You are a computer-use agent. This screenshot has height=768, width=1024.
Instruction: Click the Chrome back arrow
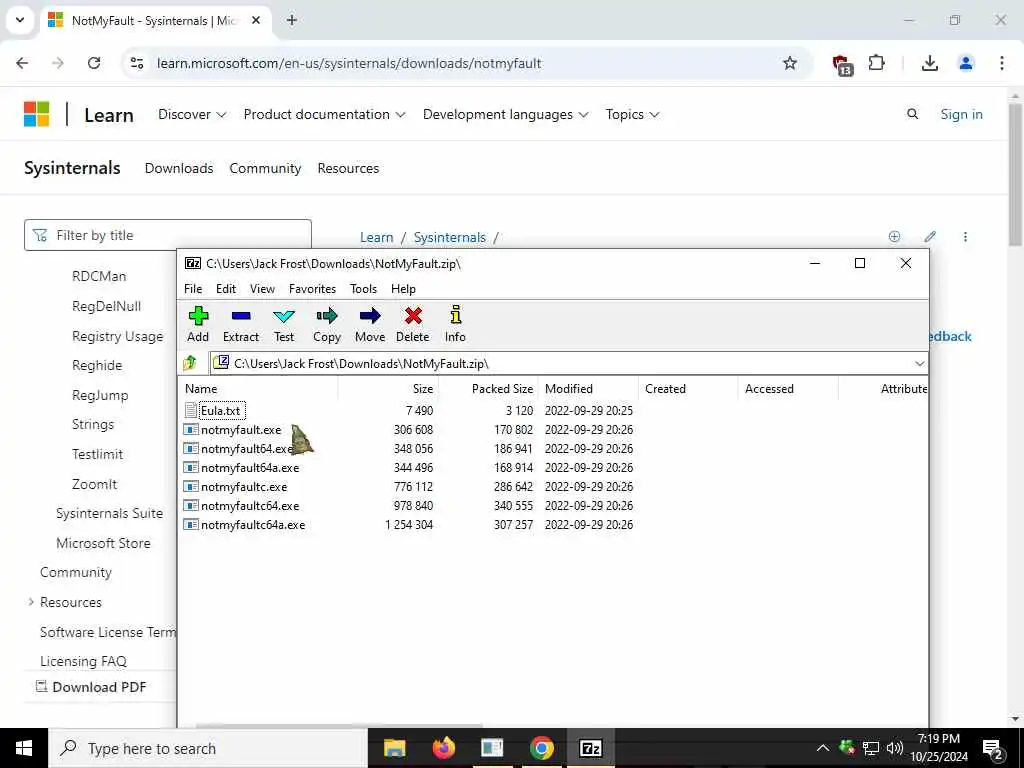coord(22,63)
